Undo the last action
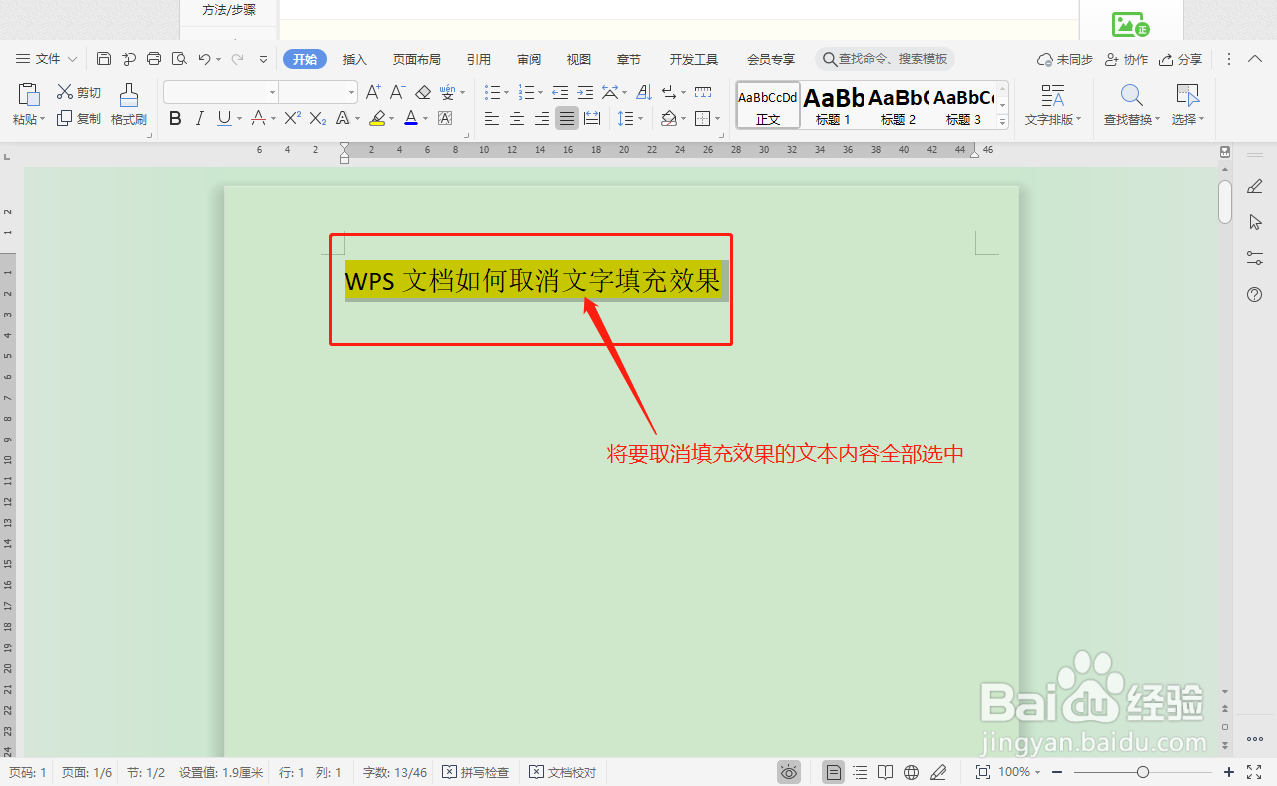 point(204,59)
